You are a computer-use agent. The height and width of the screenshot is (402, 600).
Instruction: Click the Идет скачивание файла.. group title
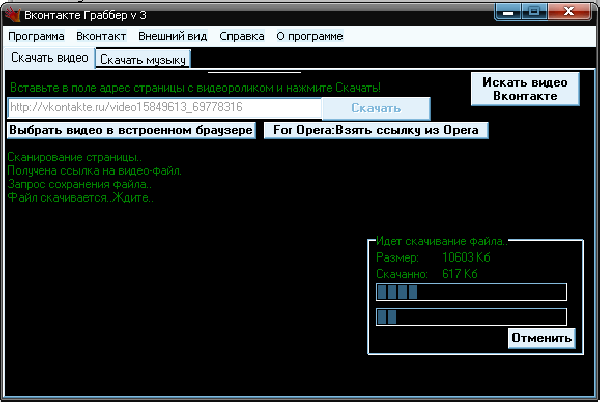pyautogui.click(x=442, y=241)
